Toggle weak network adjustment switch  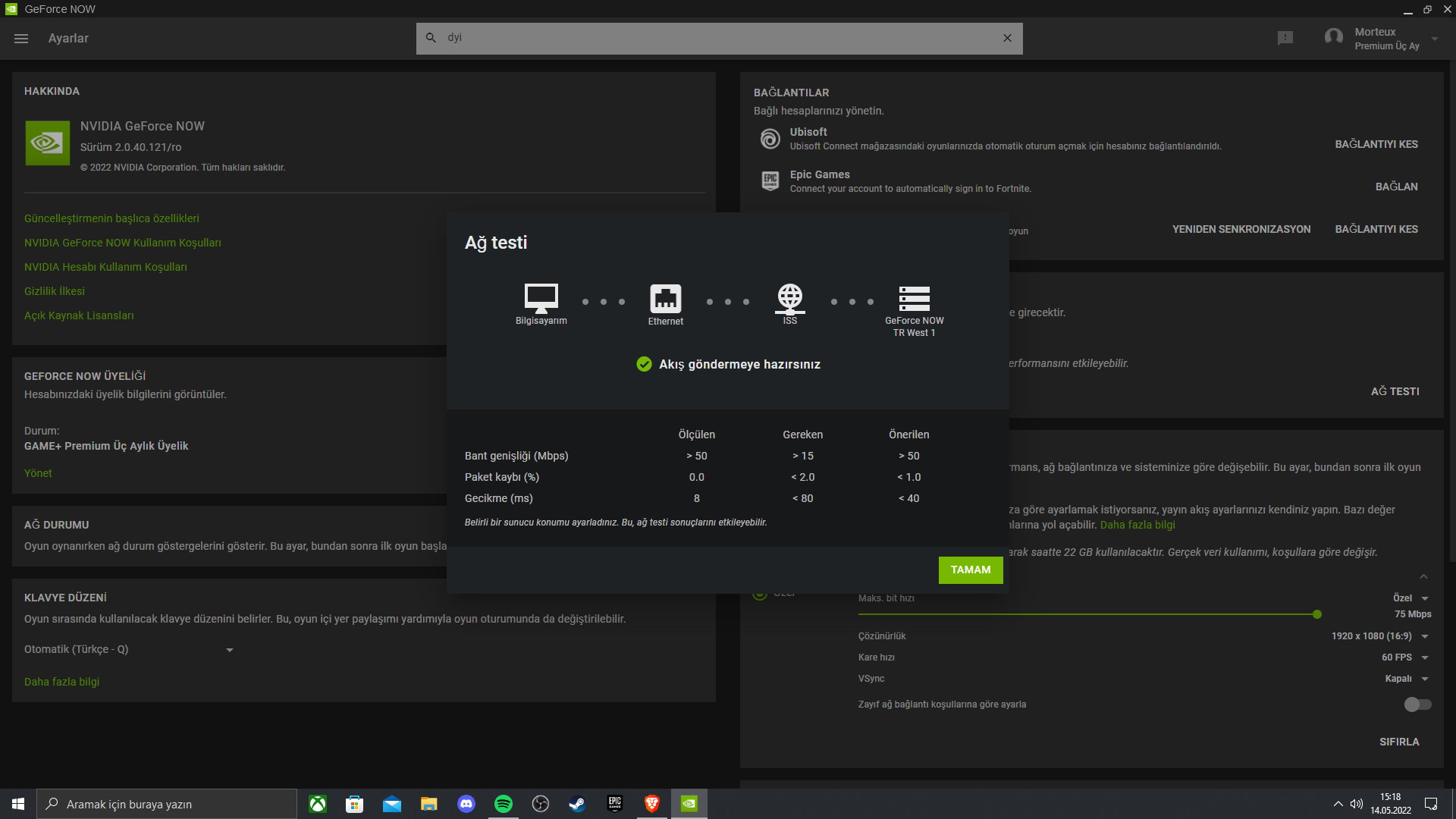pos(1417,704)
